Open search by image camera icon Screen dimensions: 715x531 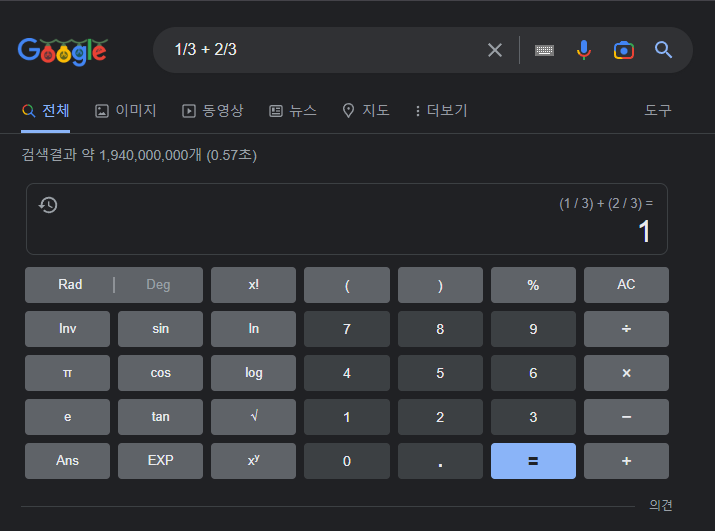624,50
